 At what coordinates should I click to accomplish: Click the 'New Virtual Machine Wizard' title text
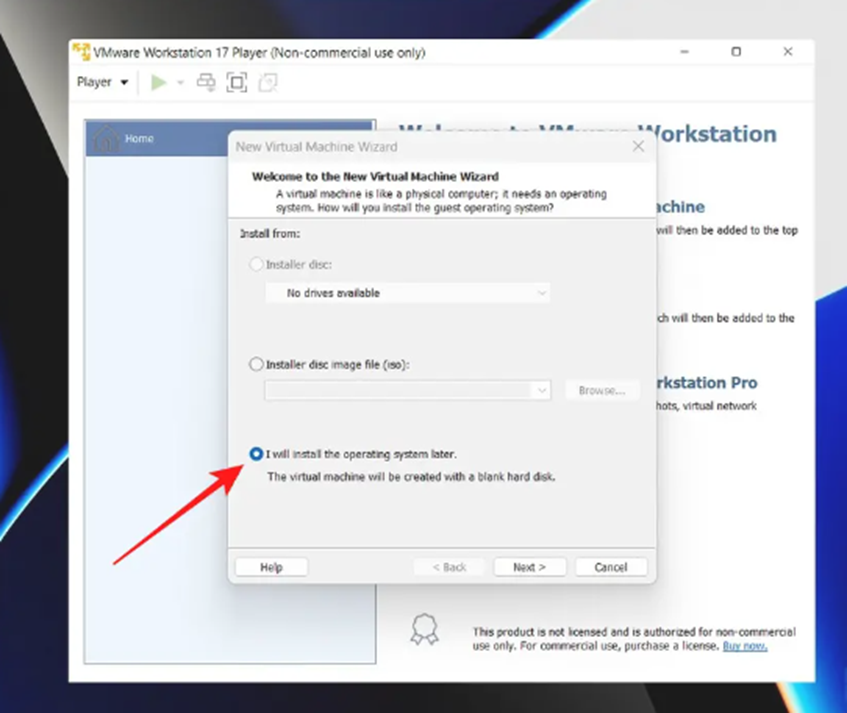(317, 147)
